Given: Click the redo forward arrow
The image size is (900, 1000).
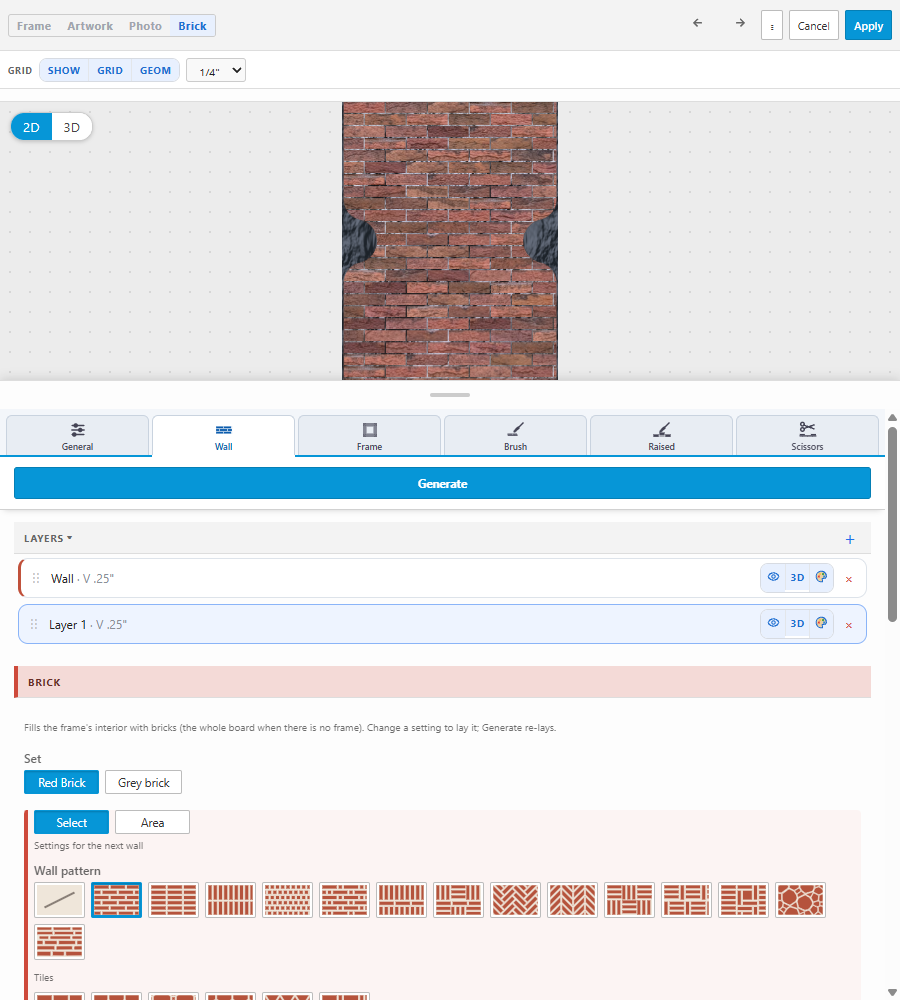Looking at the screenshot, I should tap(740, 23).
